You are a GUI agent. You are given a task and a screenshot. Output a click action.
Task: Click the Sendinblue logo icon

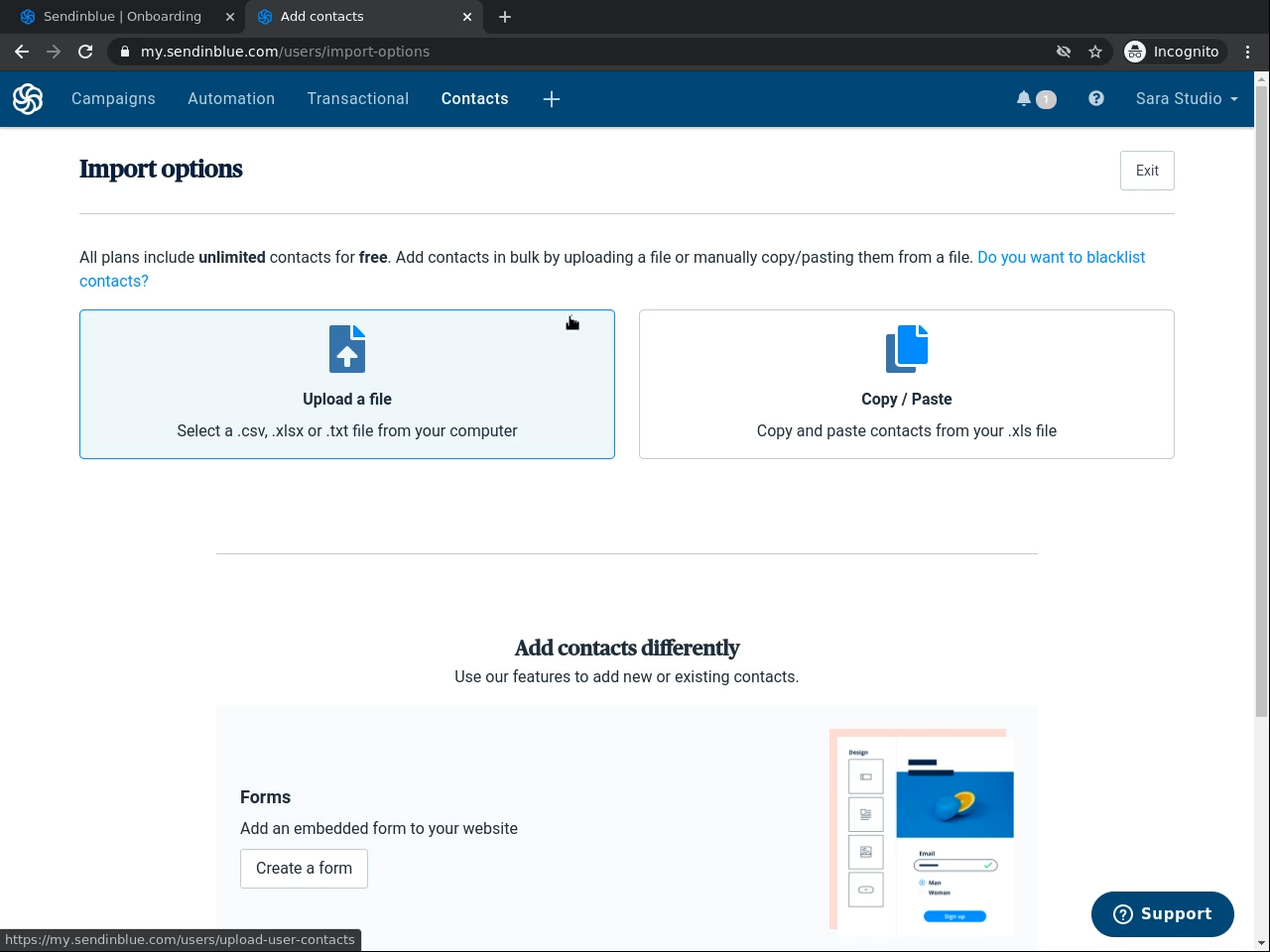pyautogui.click(x=28, y=99)
